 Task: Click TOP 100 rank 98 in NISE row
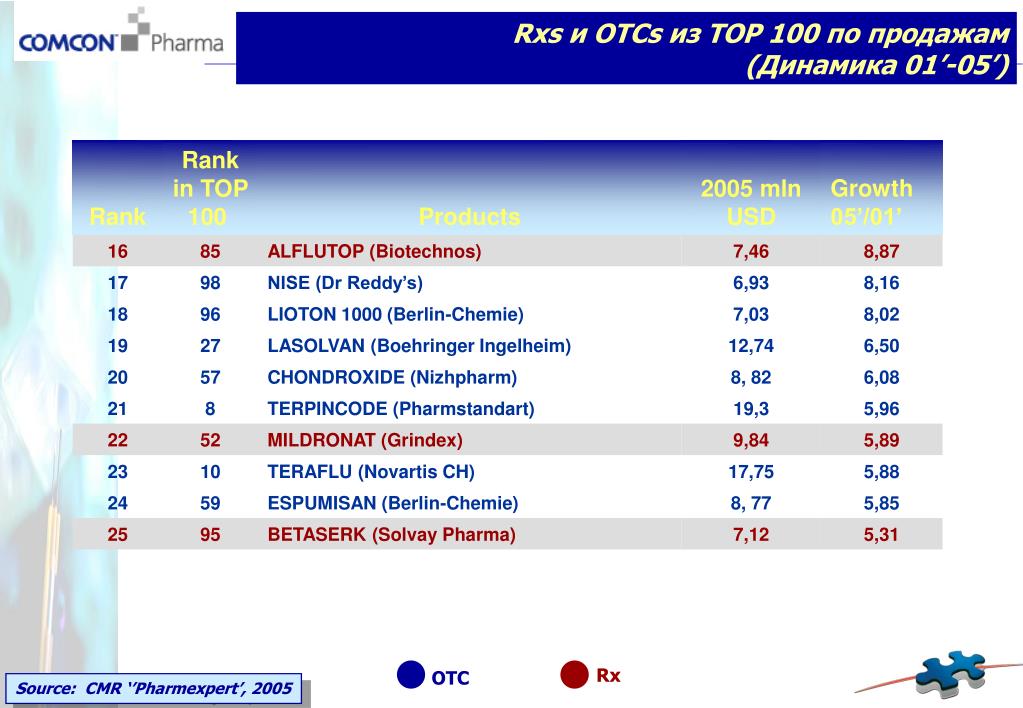pos(210,283)
